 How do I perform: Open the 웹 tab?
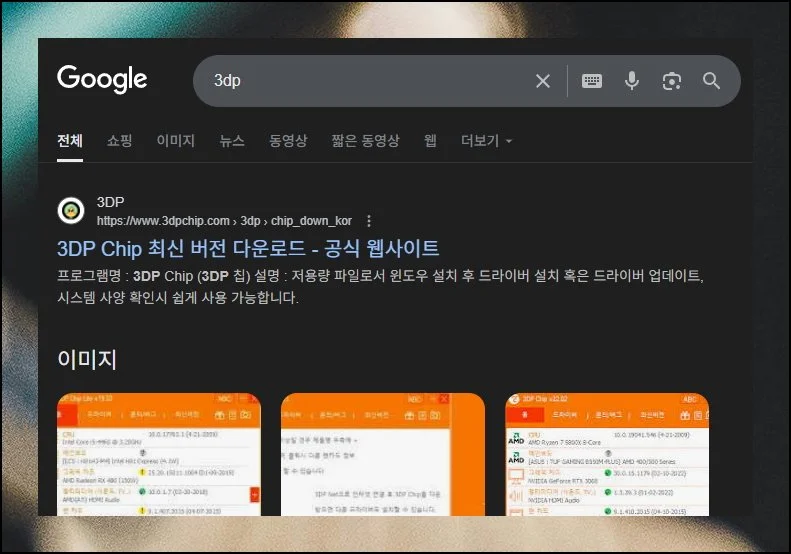coord(430,141)
